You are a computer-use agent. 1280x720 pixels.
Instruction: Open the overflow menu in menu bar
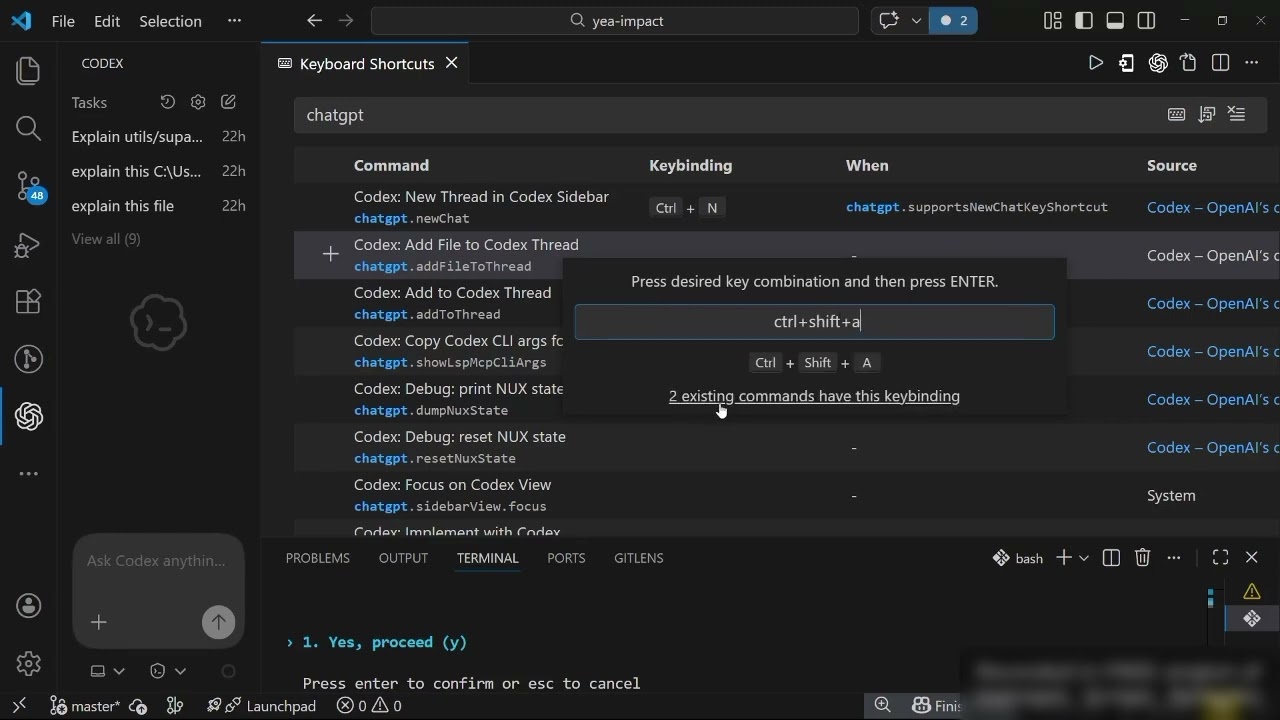click(x=234, y=20)
